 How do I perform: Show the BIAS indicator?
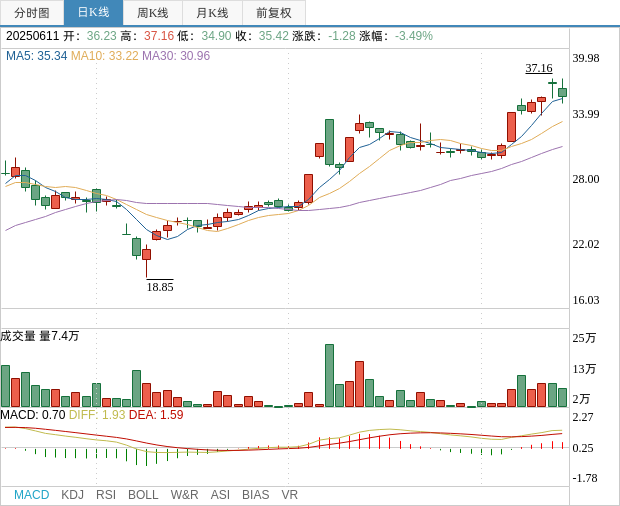point(255,495)
